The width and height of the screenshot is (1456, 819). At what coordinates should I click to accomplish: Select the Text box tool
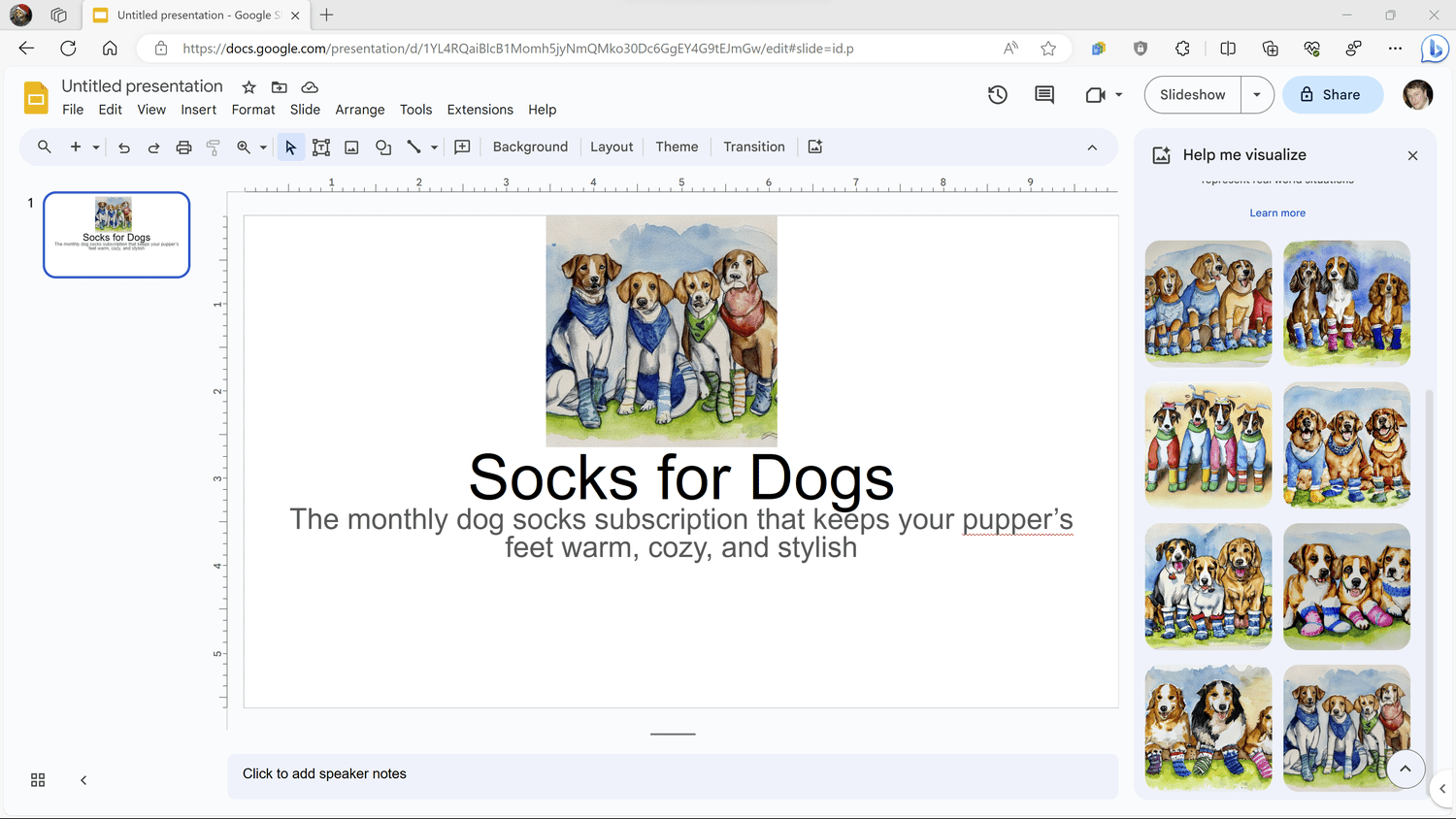[321, 147]
